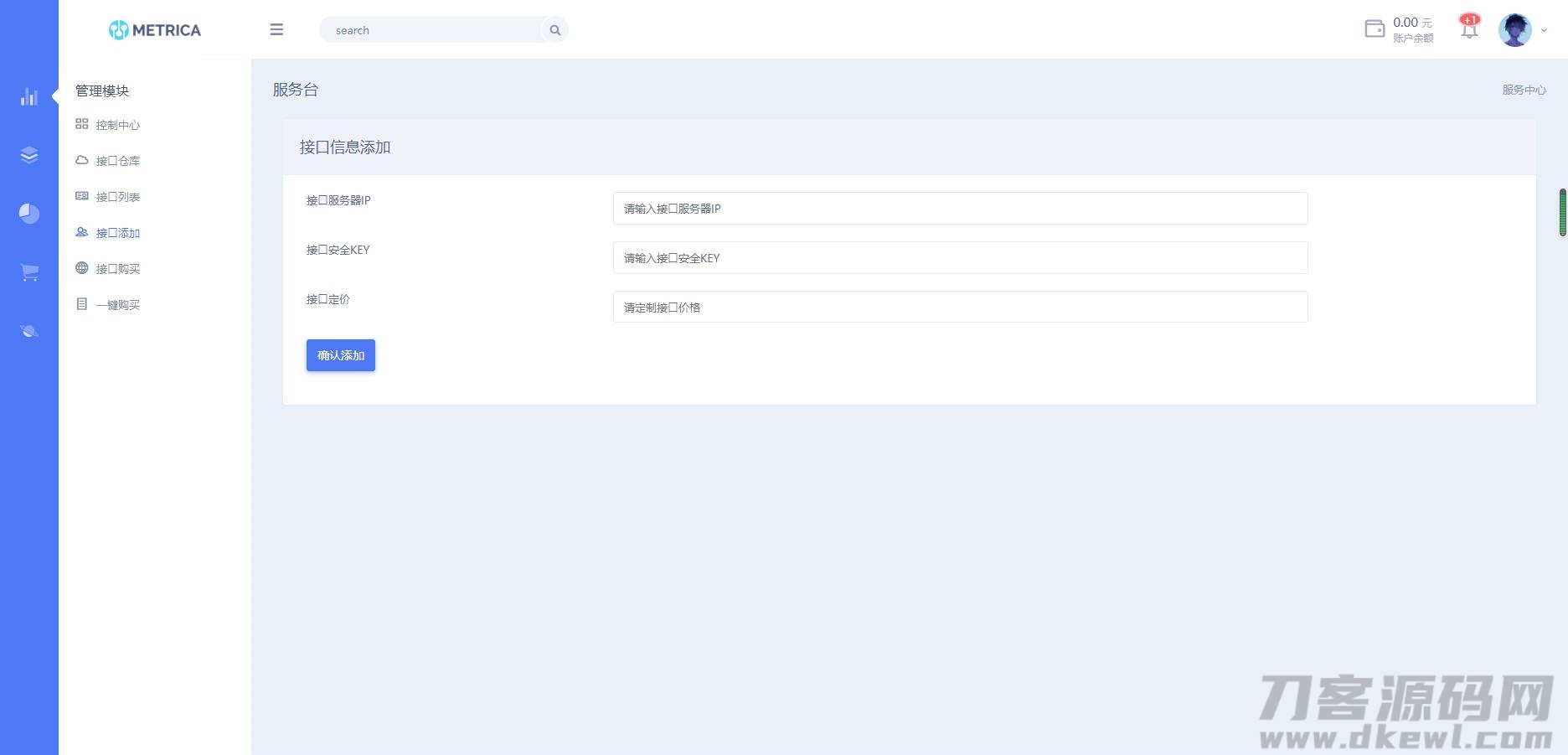Click the METRICA logo
Viewport: 1568px width, 755px height.
(x=154, y=29)
